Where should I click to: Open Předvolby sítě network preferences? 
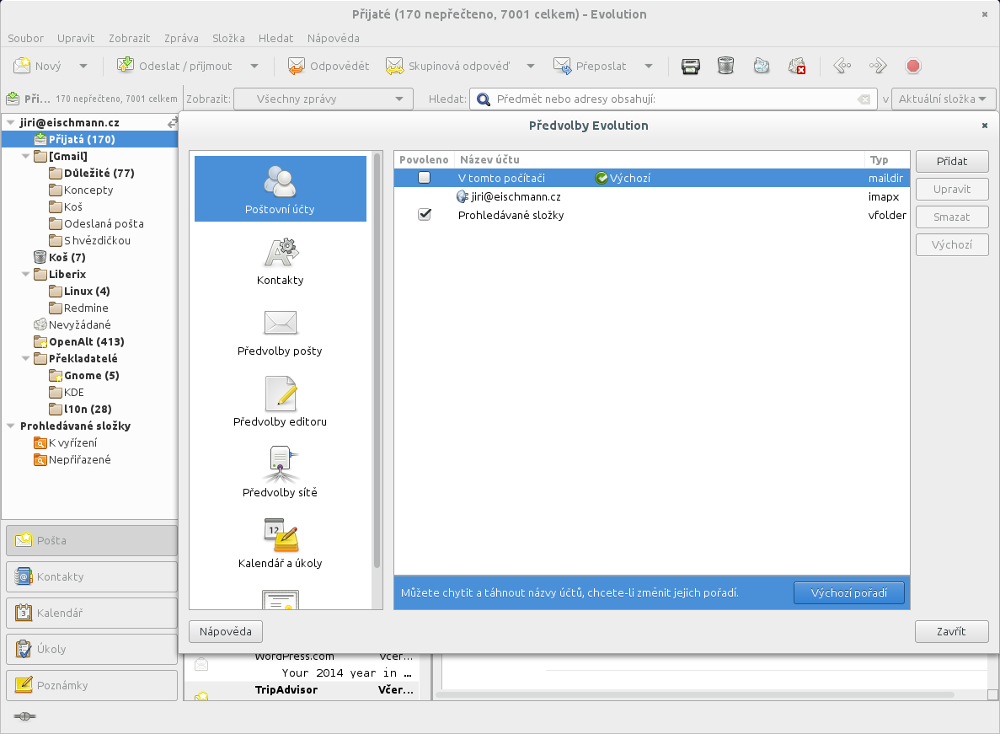(x=280, y=473)
